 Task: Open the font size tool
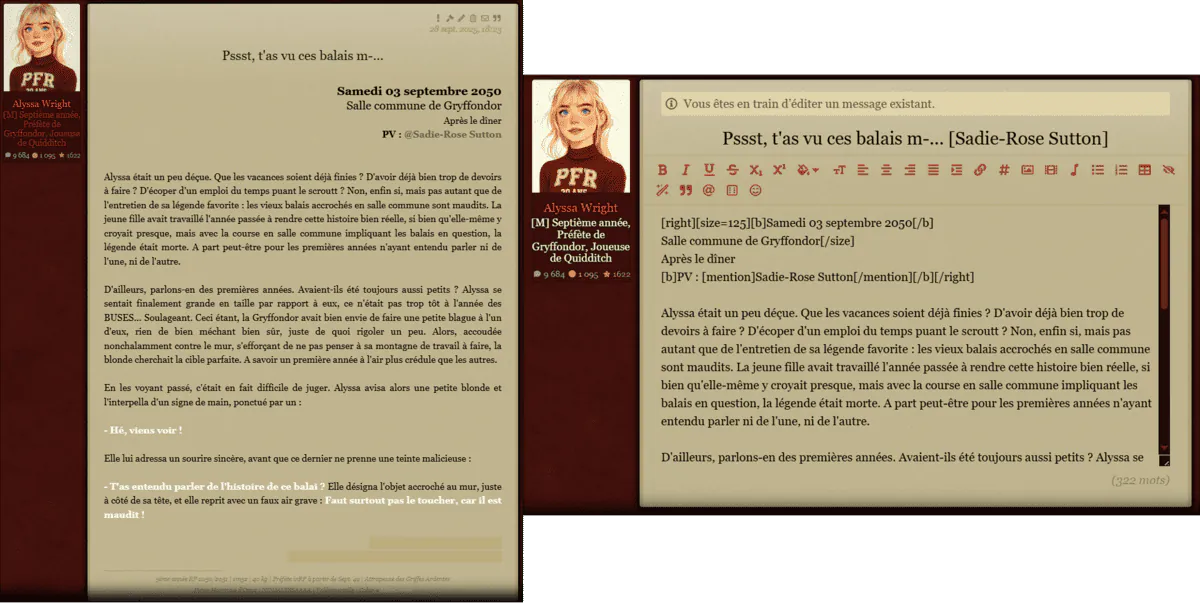click(x=839, y=170)
